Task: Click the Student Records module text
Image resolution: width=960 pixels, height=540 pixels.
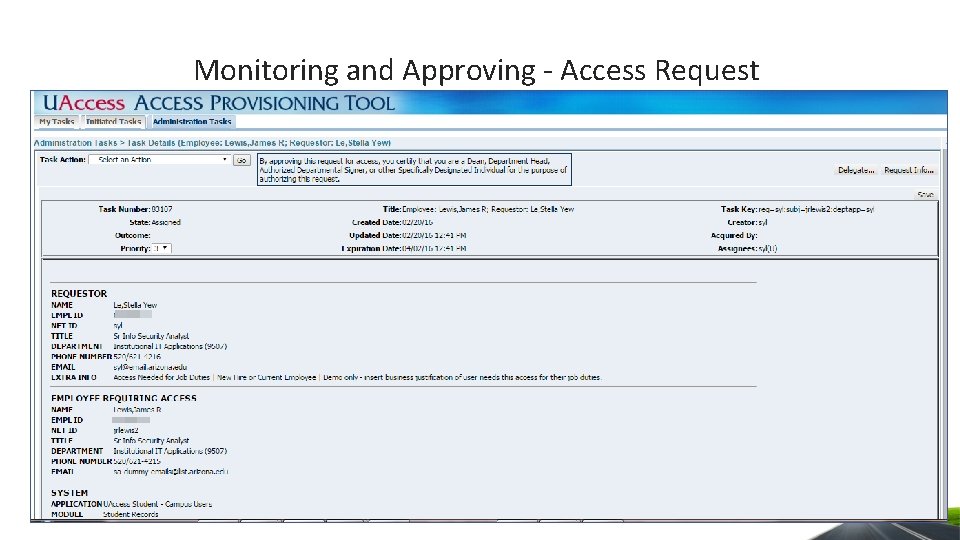Action: tap(130, 514)
